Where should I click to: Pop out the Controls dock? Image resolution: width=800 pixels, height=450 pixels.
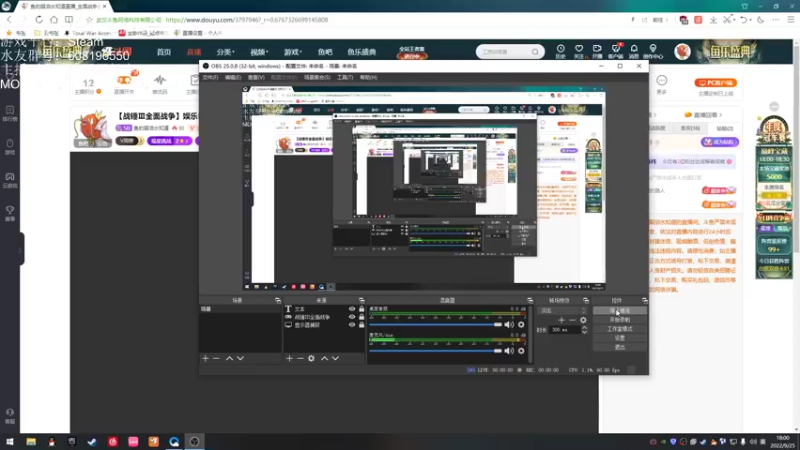pos(644,301)
